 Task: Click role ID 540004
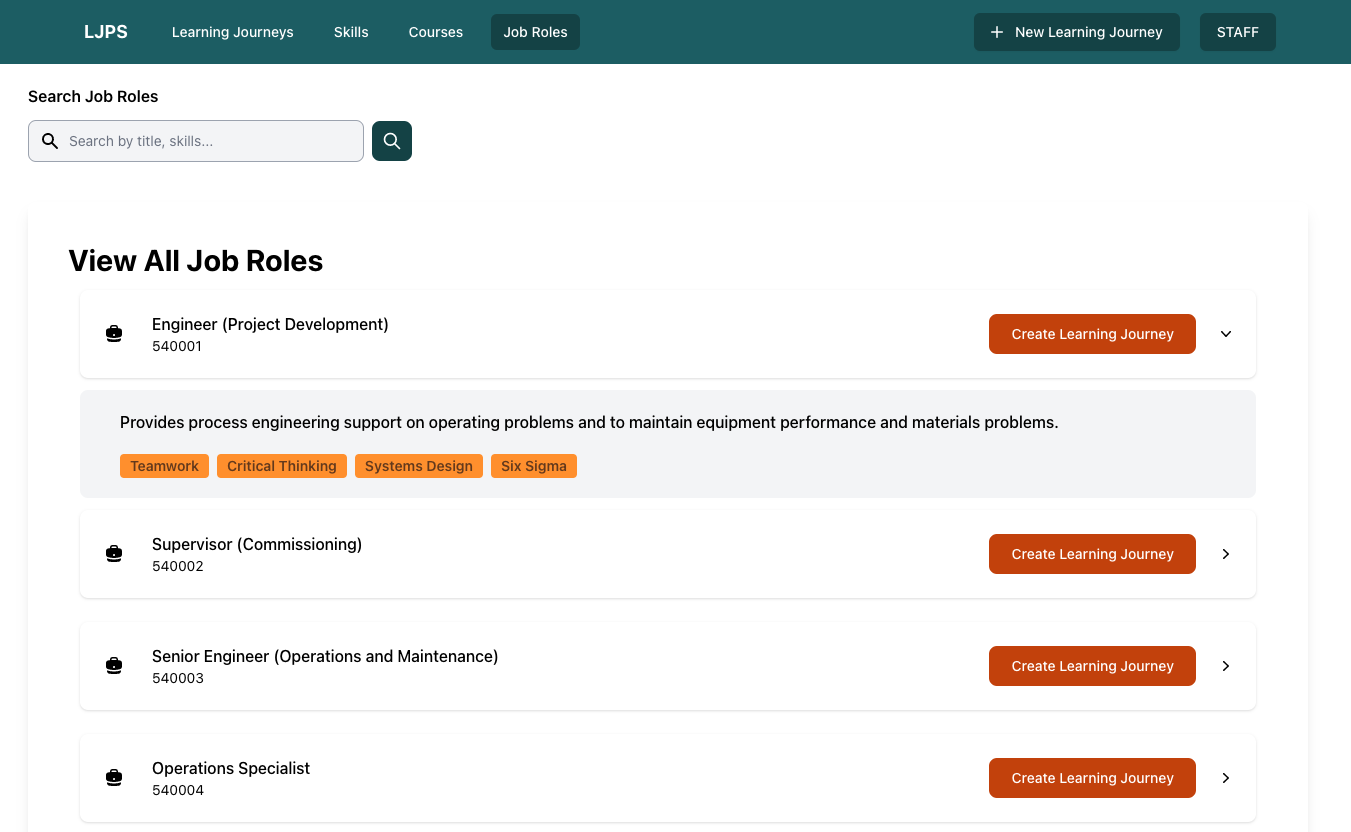point(177,790)
